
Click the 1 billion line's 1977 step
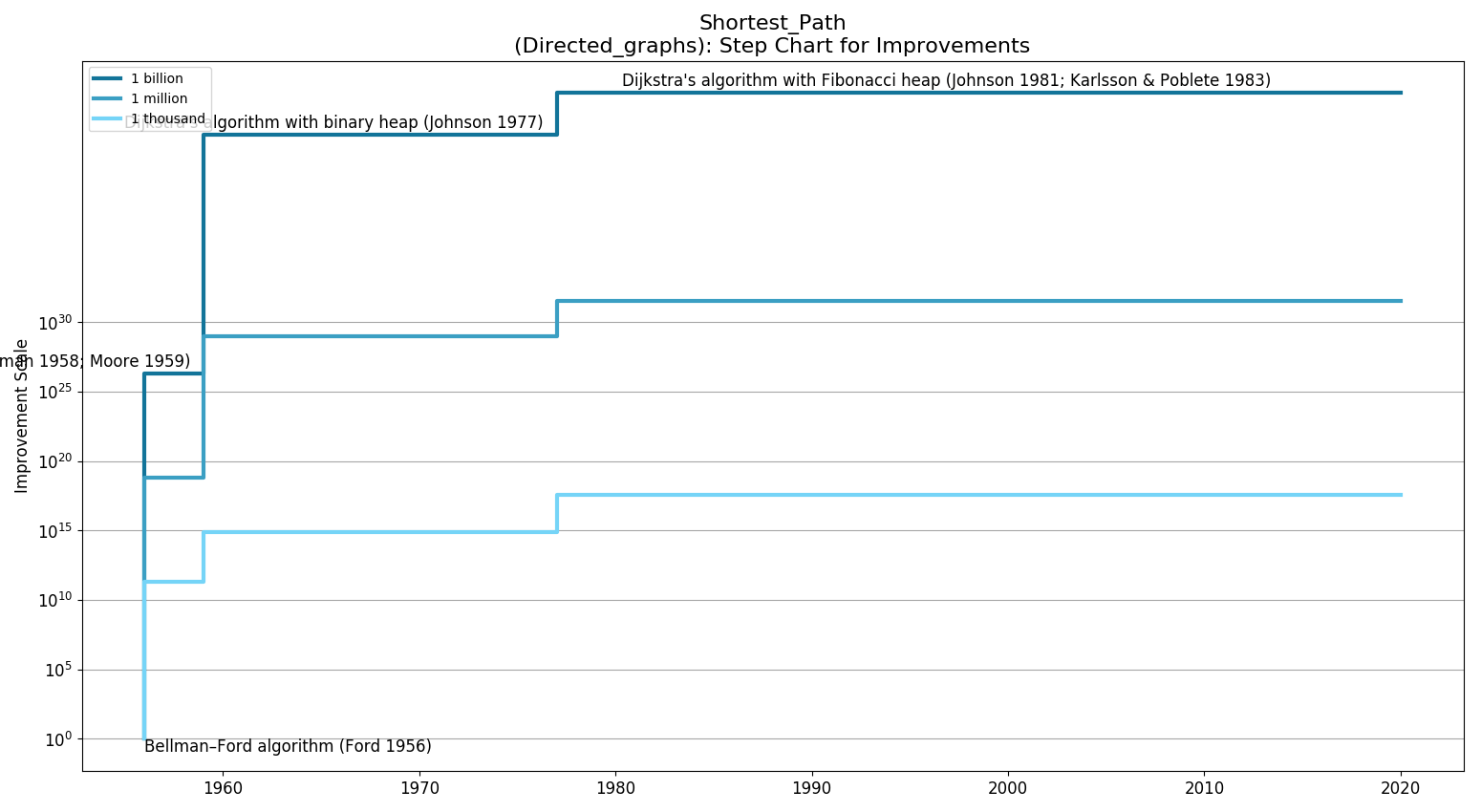(x=557, y=114)
